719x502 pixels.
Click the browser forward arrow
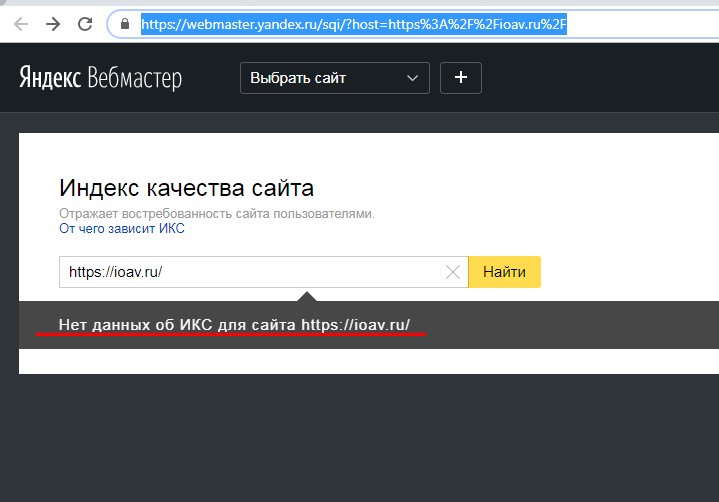(x=53, y=23)
